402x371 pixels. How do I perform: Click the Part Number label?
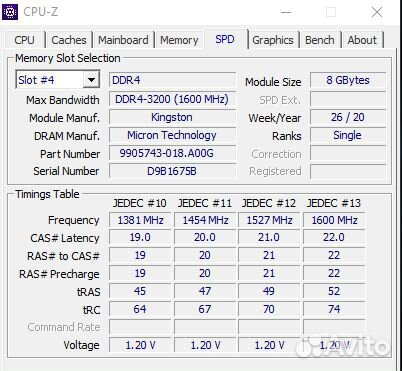(70, 154)
